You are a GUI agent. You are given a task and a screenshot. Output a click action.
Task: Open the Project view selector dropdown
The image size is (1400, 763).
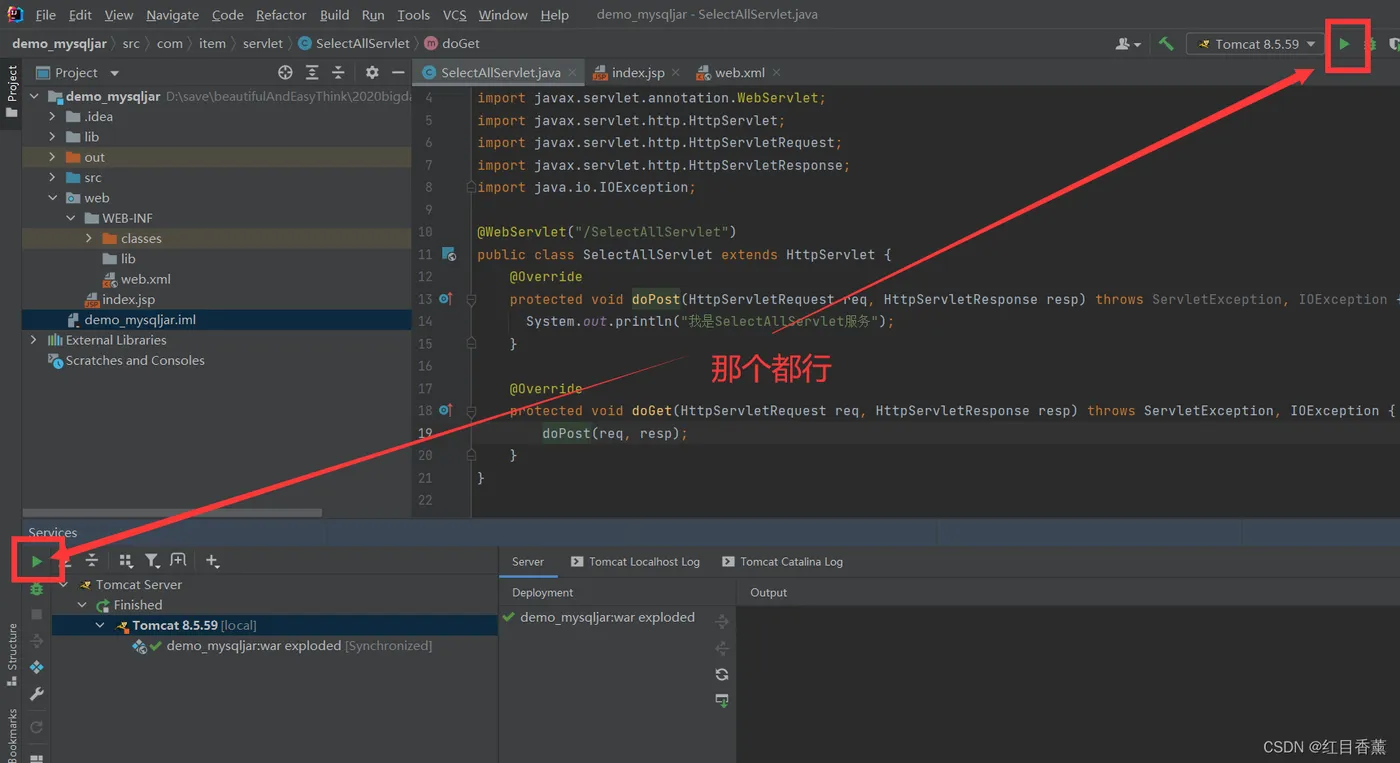pos(77,72)
